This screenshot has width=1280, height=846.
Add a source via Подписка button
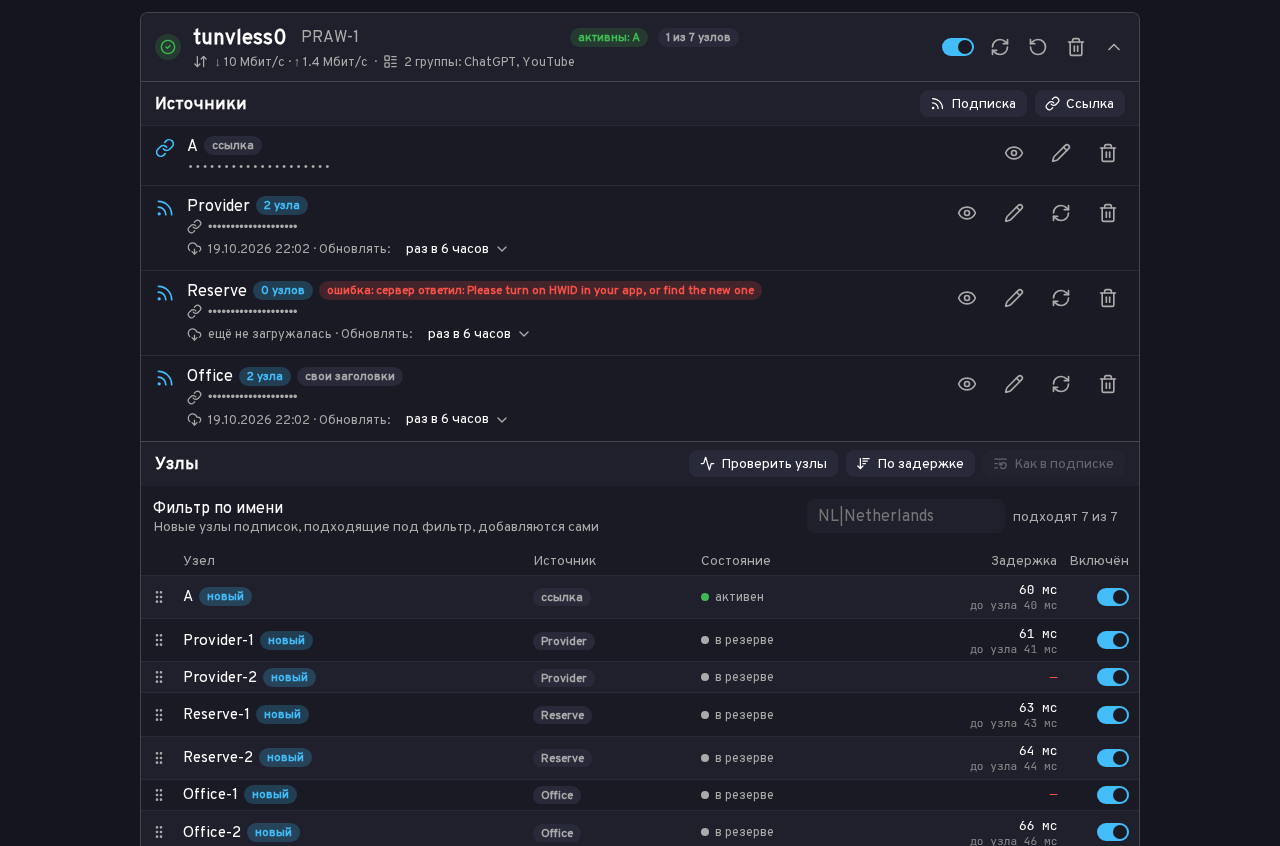(973, 104)
